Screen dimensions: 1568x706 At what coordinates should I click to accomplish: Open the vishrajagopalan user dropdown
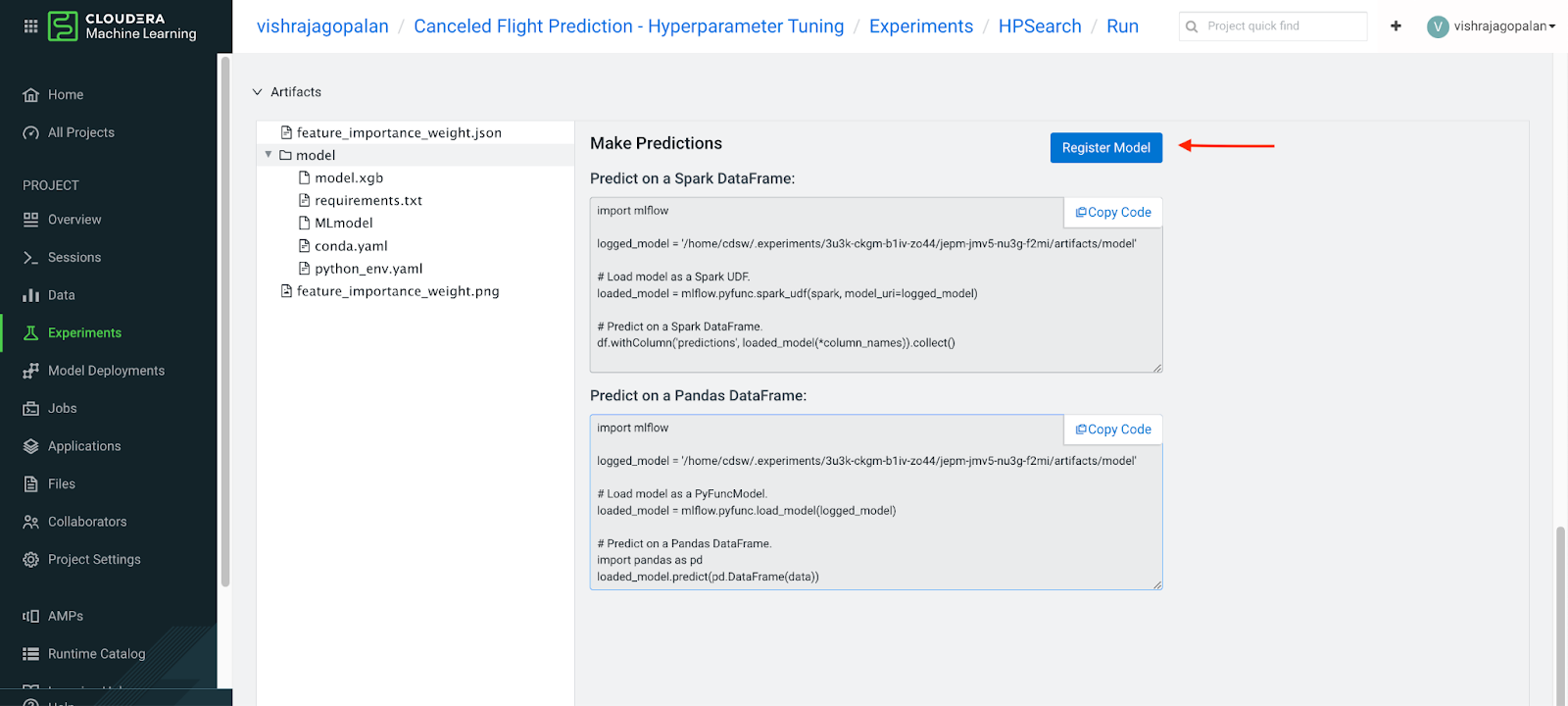pyautogui.click(x=1492, y=26)
